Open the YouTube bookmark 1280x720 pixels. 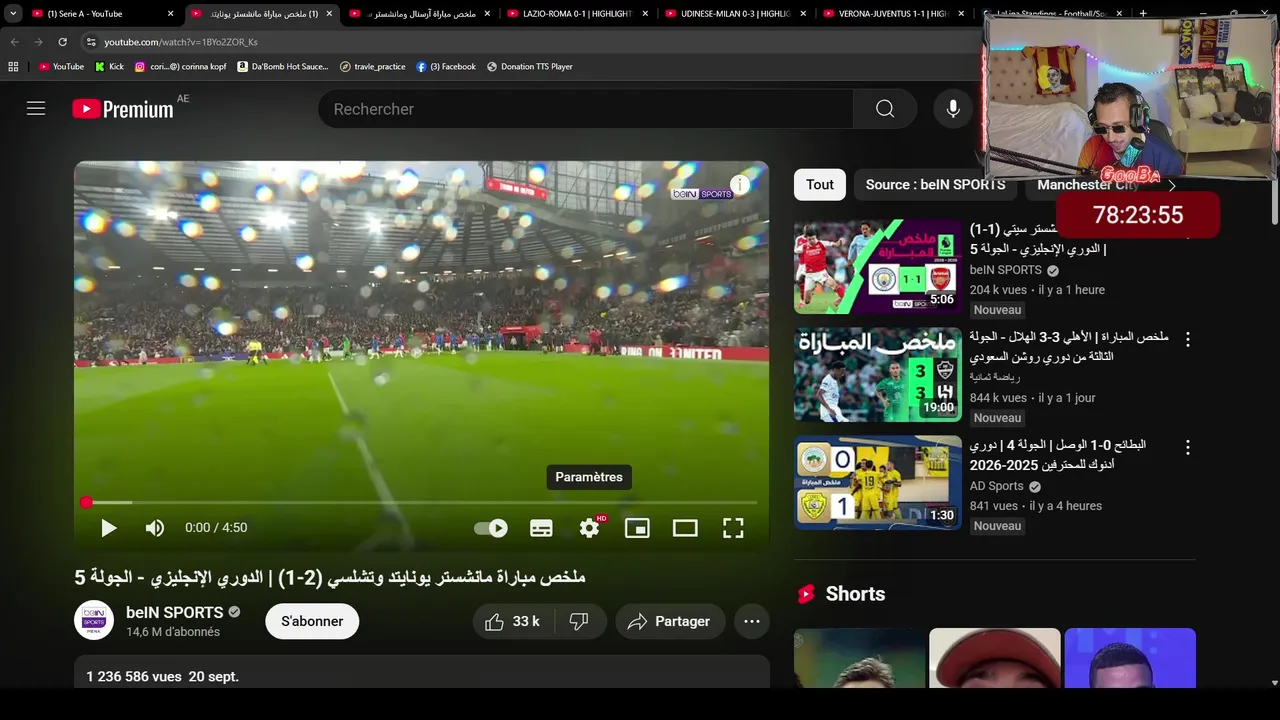(61, 67)
